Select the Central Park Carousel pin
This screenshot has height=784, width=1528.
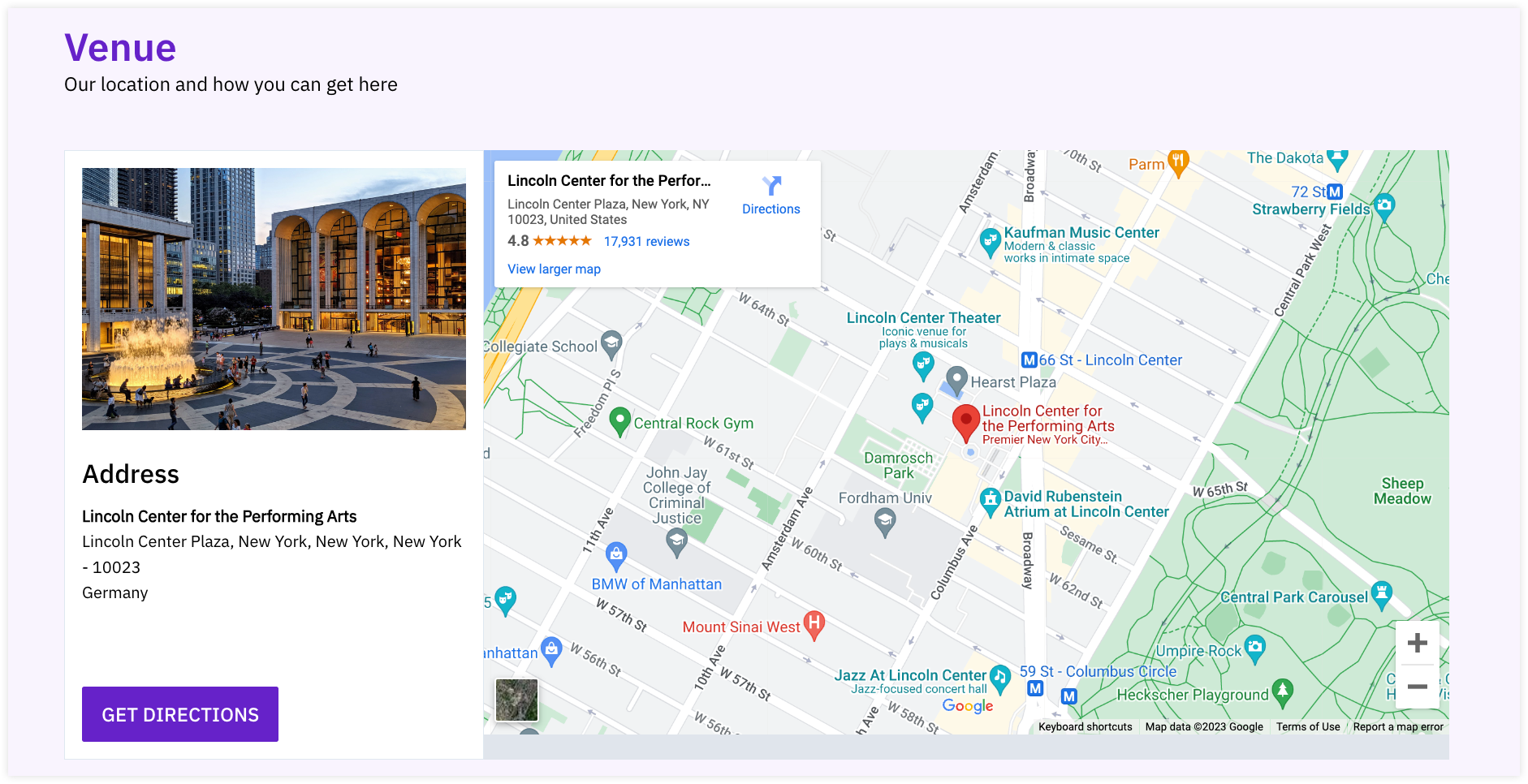(x=1381, y=595)
